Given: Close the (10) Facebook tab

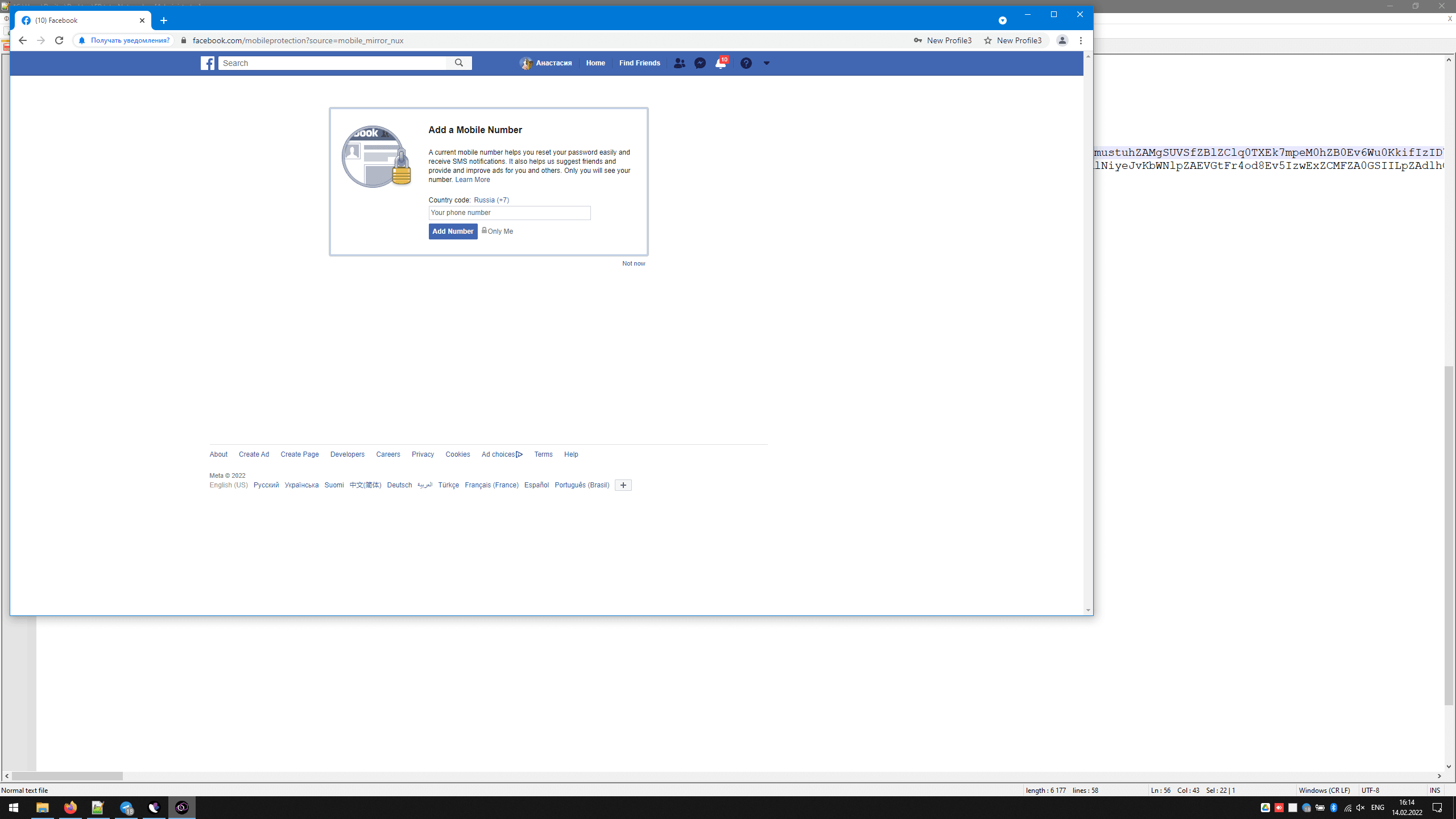Looking at the screenshot, I should (142, 20).
